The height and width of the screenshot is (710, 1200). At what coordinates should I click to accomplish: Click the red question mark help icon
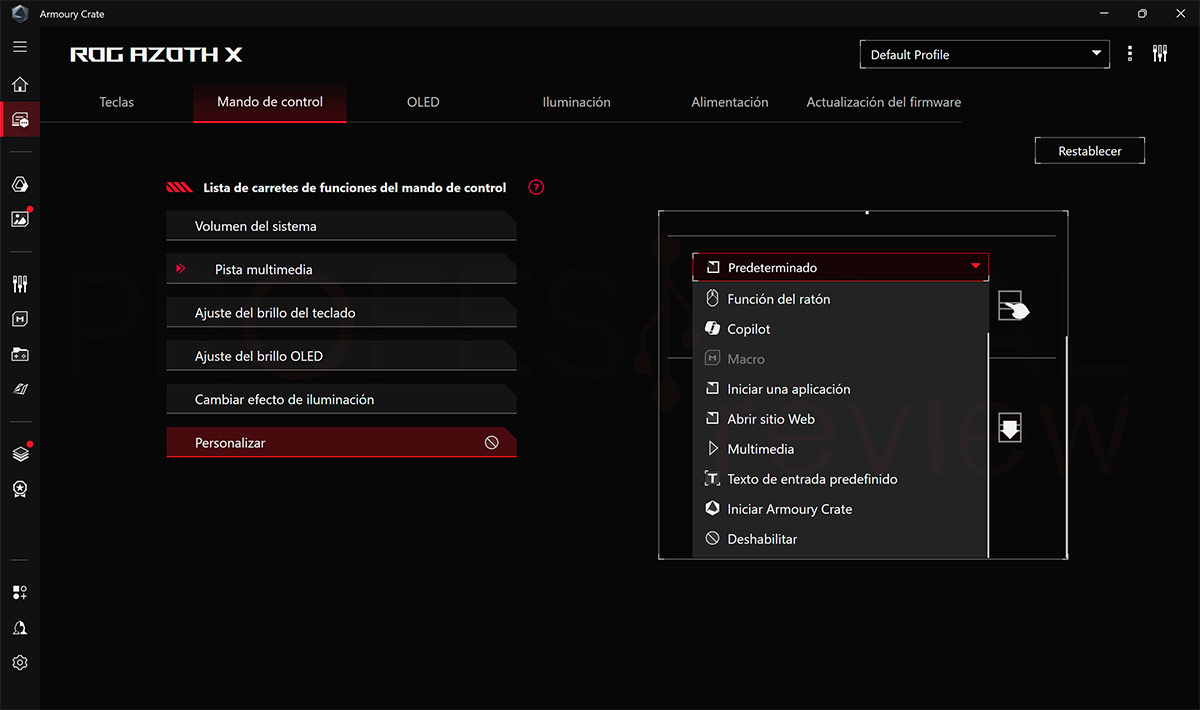point(536,187)
